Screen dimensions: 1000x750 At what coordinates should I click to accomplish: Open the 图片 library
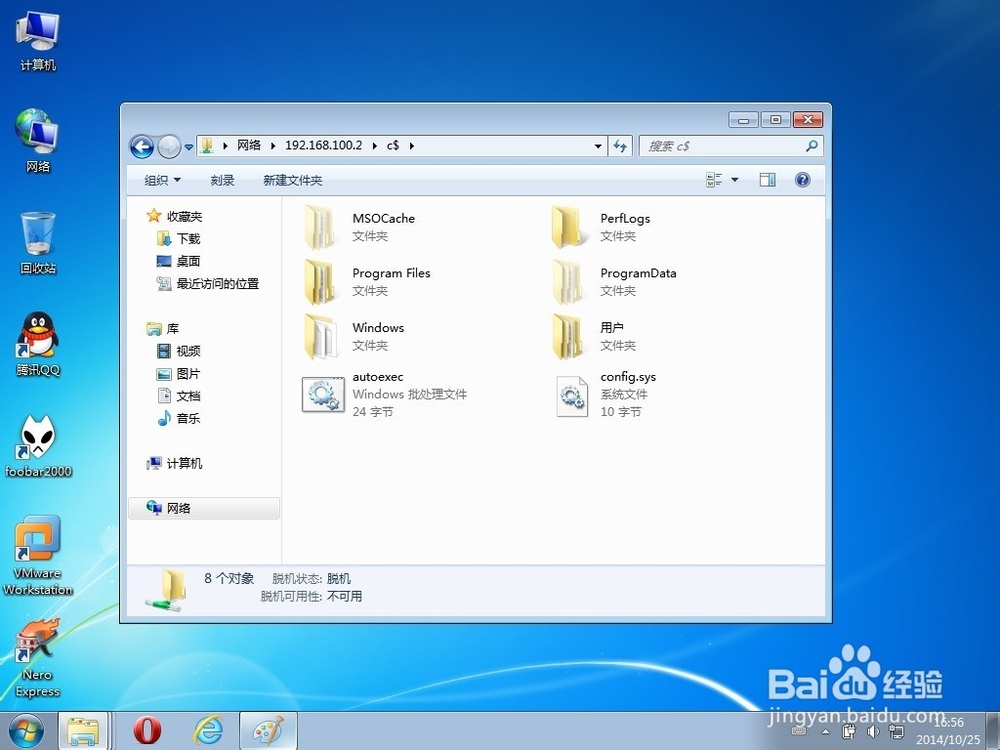point(179,374)
